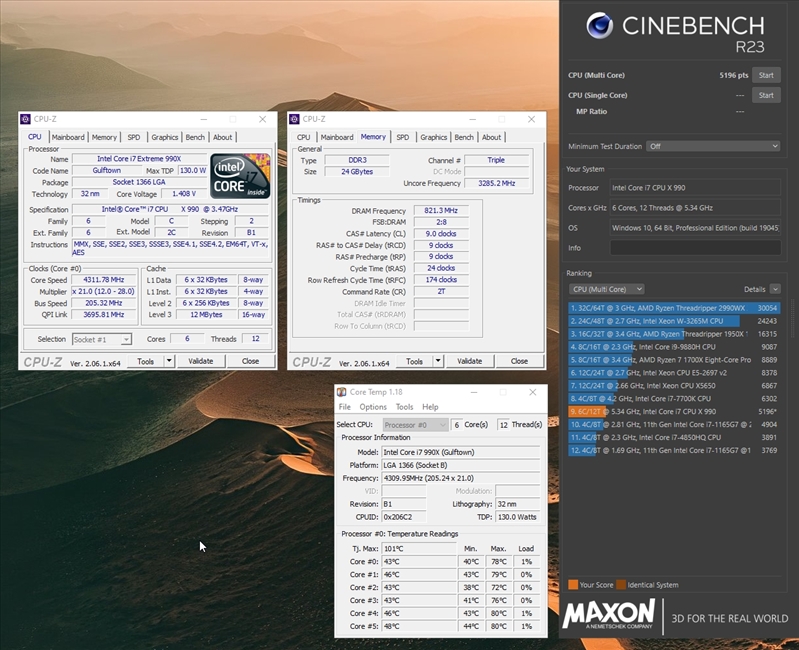The height and width of the screenshot is (650, 799).
Task: Open the Bench tab in the left CPU-Z window
Action: click(195, 137)
